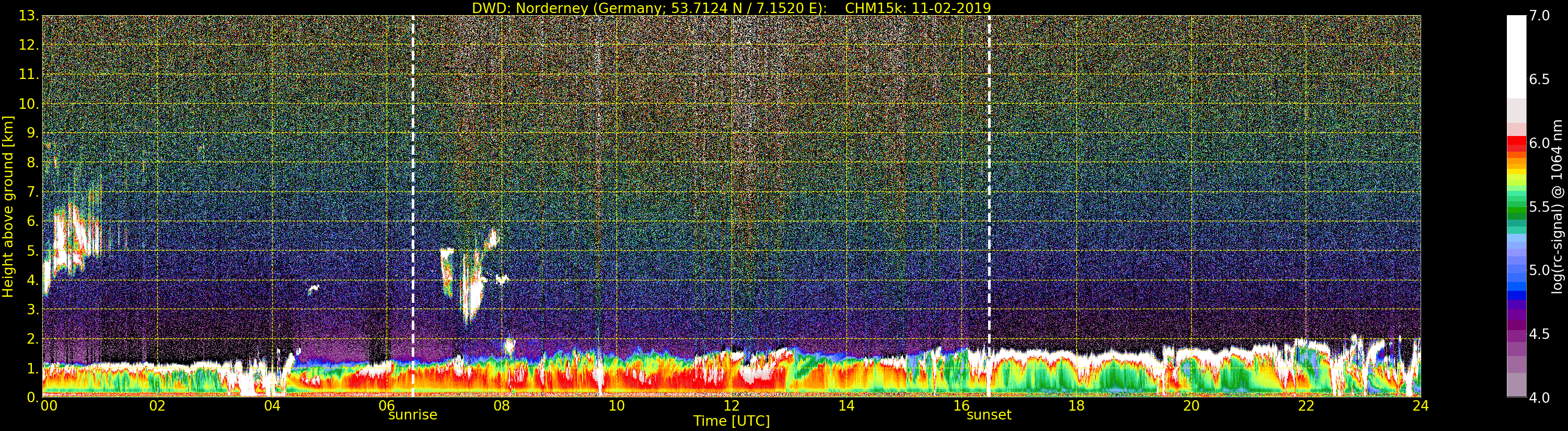Click the height axis tick '13.'
1568x431 pixels.
(x=29, y=16)
